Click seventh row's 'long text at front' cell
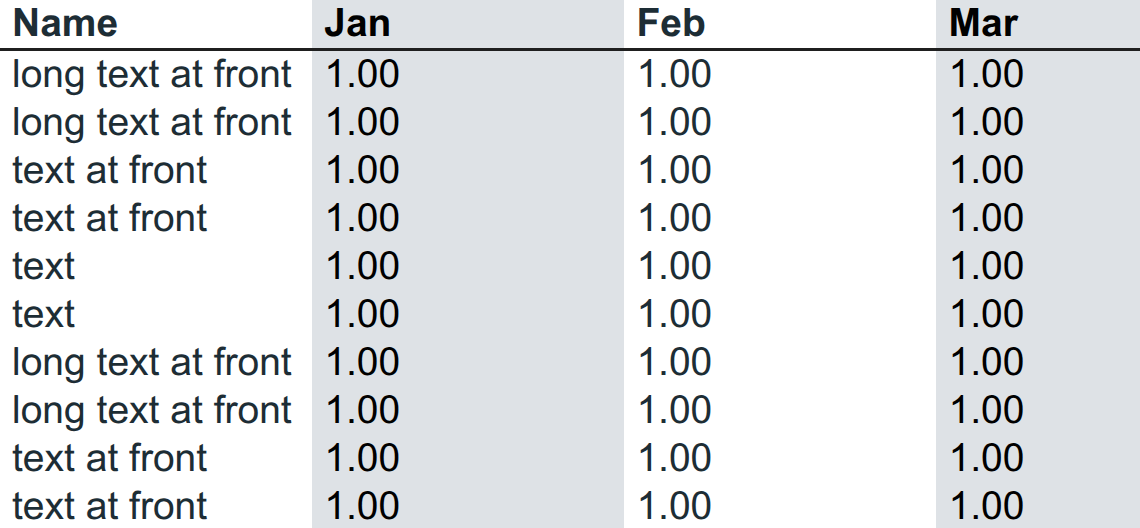This screenshot has width=1140, height=528. coord(153,363)
